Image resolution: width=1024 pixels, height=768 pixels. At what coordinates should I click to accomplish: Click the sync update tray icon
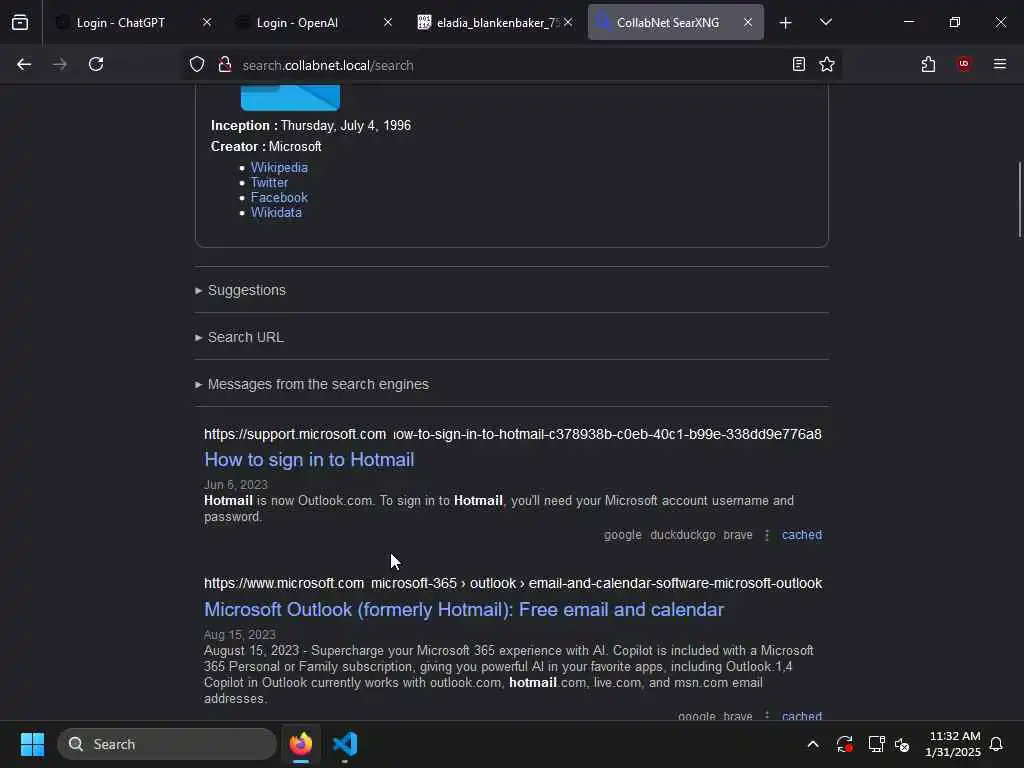tap(844, 744)
